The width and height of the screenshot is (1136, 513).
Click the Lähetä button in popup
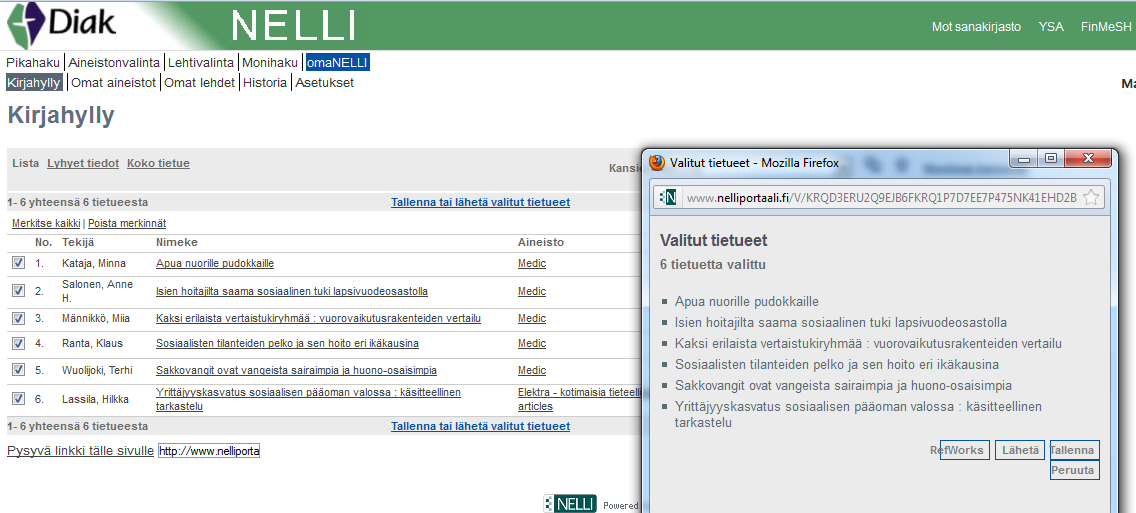coord(1020,450)
